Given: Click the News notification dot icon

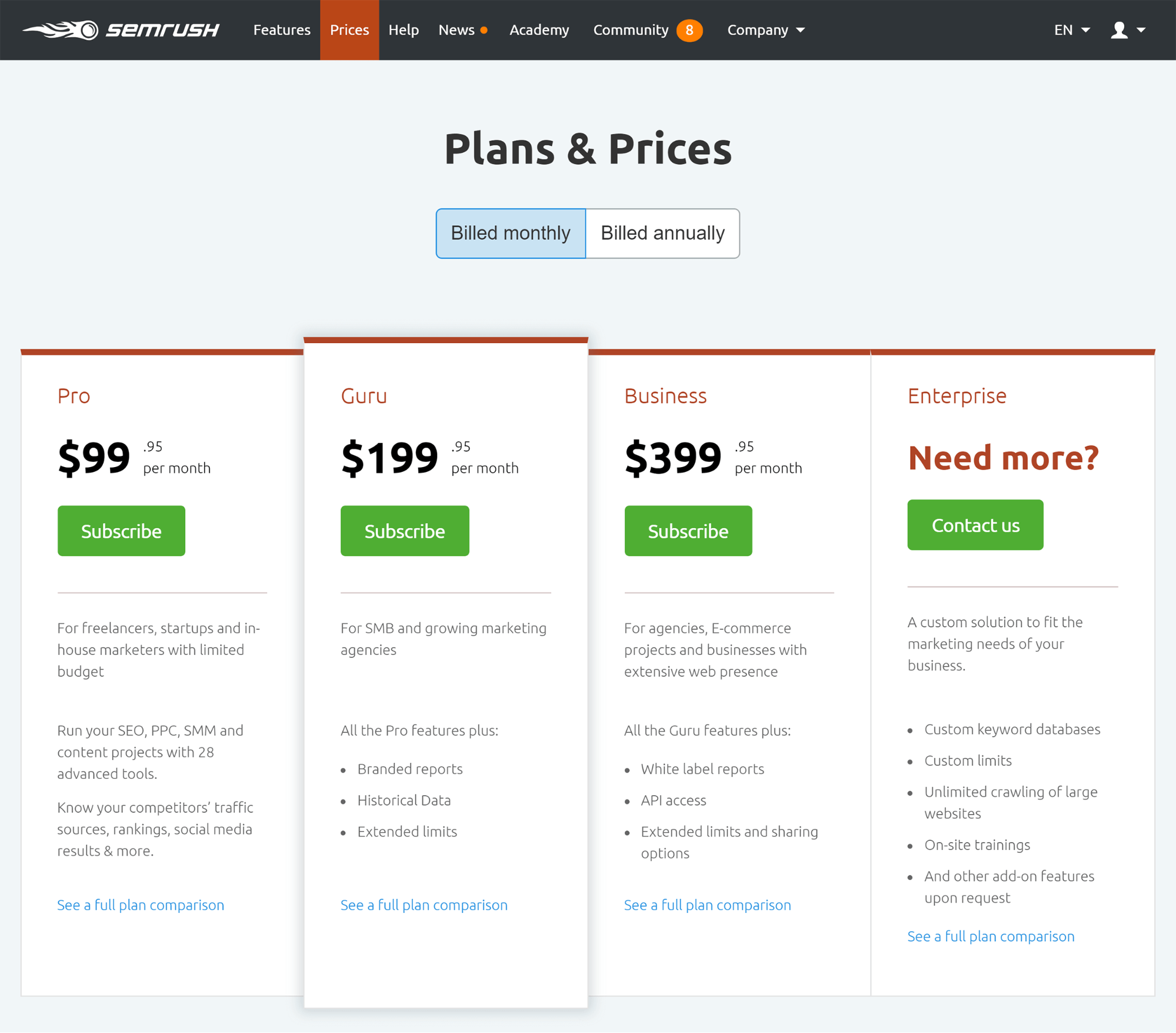Looking at the screenshot, I should (x=484, y=30).
